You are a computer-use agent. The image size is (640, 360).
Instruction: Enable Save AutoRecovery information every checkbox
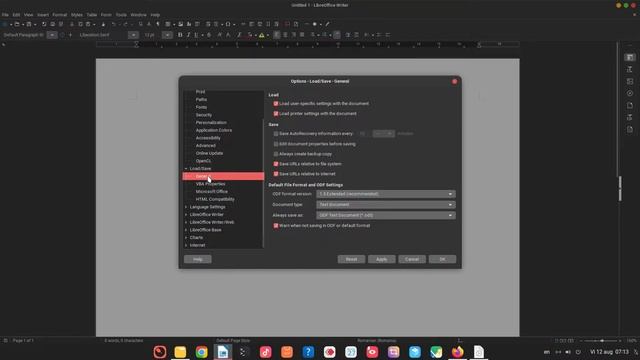click(x=276, y=133)
